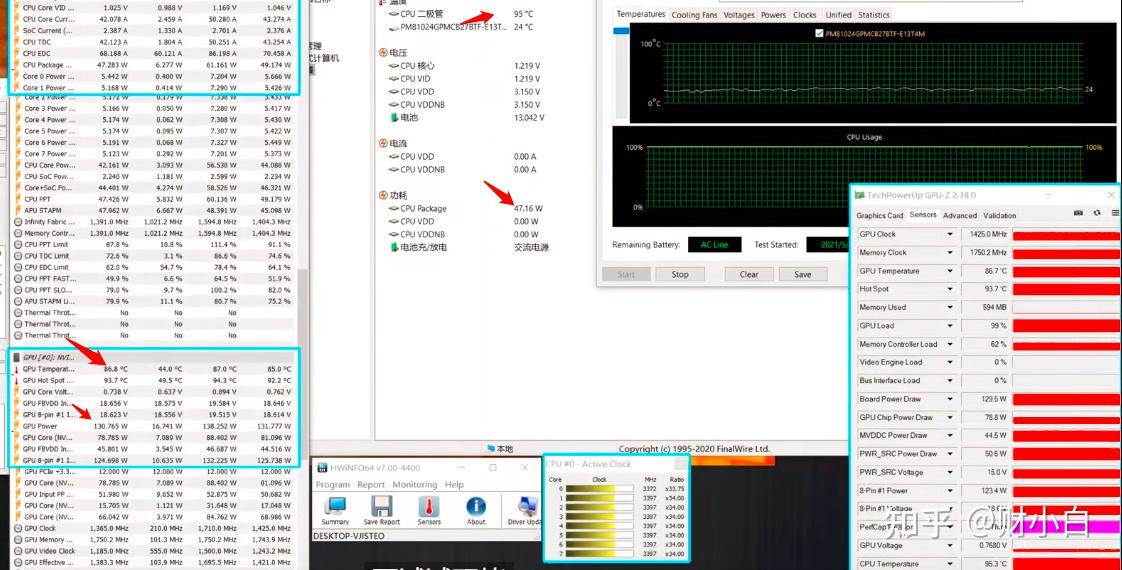This screenshot has width=1122, height=570.
Task: Click the 电池充/放电 battery icon
Action: [x=394, y=247]
